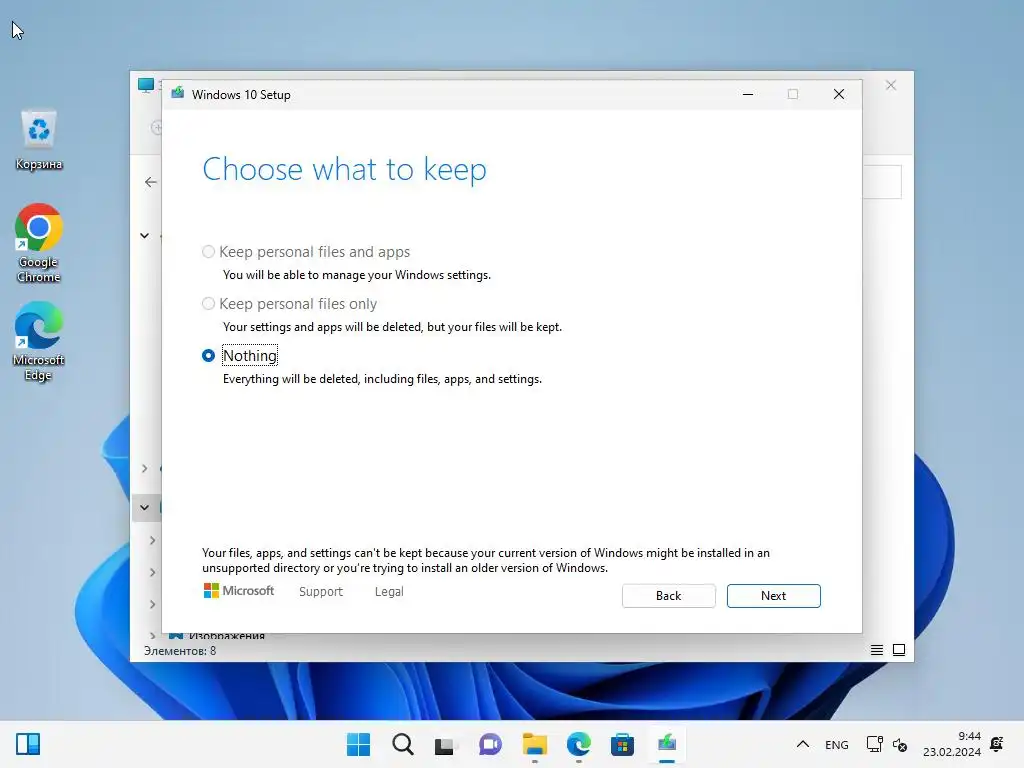Screen dimensions: 1024x768
Task: Open the notification center icon
Action: [x=997, y=744]
